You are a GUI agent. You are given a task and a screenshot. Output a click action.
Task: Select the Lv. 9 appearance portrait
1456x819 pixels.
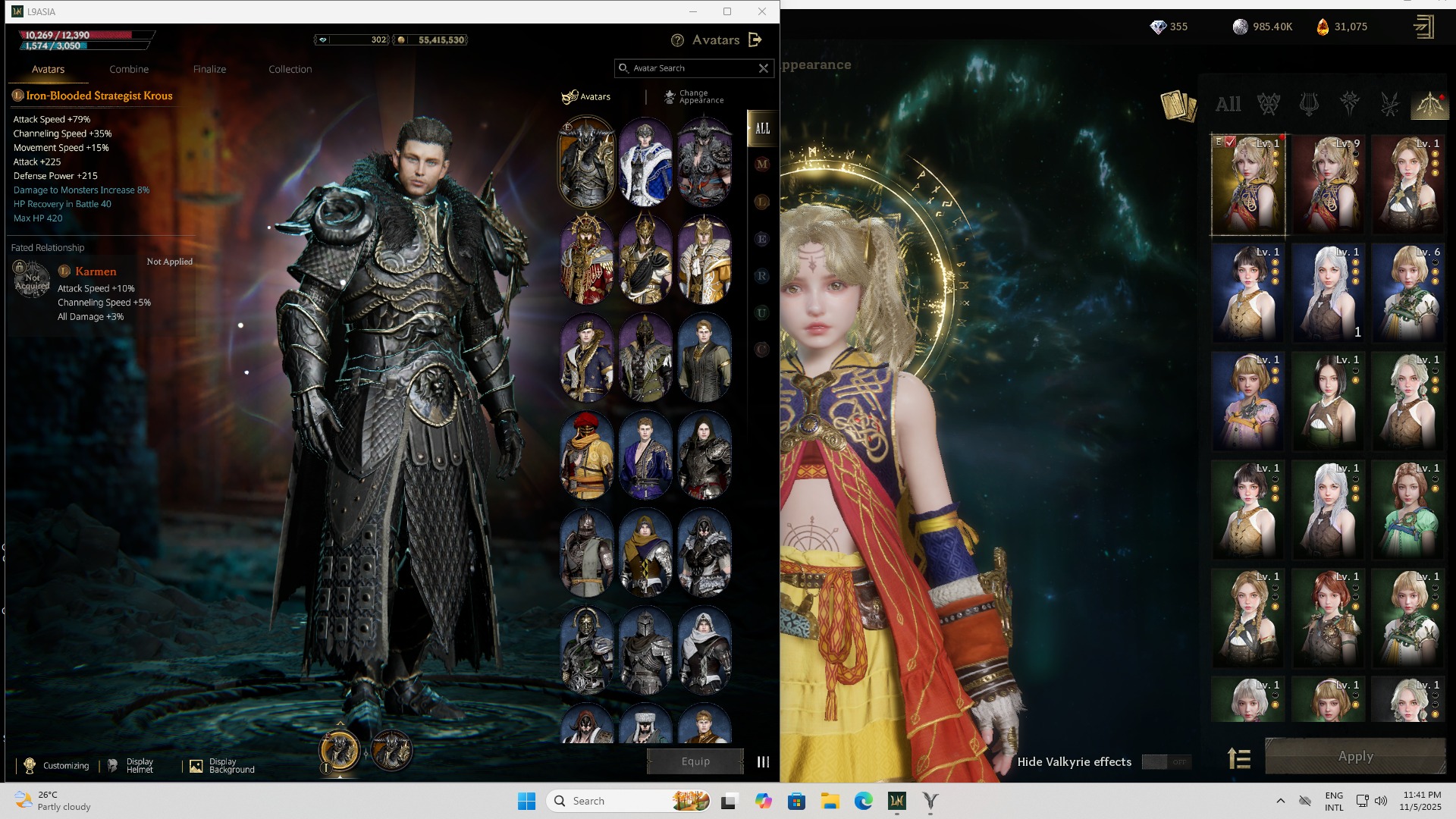click(1329, 185)
